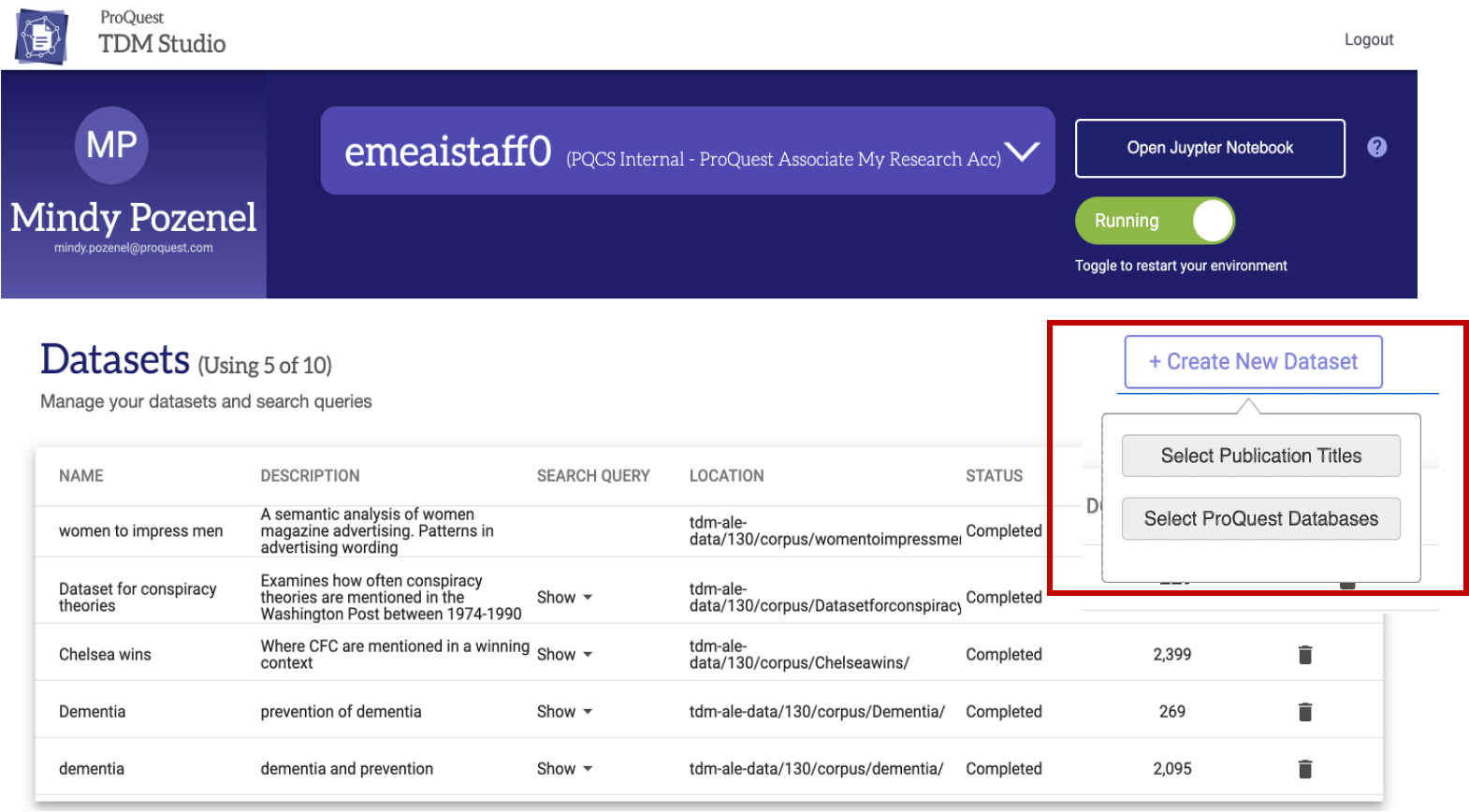The height and width of the screenshot is (812, 1469).
Task: Click Completed status in conspiracy theories row
Action: tap(1004, 598)
